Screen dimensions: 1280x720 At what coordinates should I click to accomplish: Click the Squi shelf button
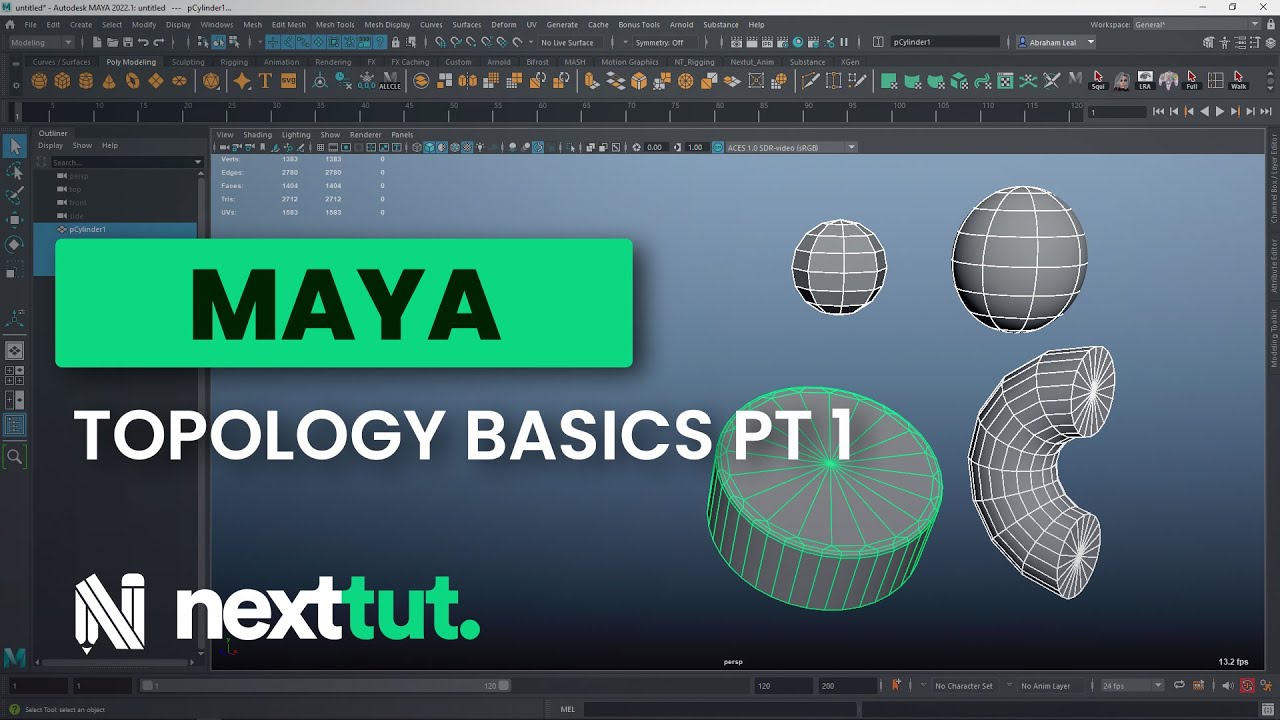[x=1098, y=81]
